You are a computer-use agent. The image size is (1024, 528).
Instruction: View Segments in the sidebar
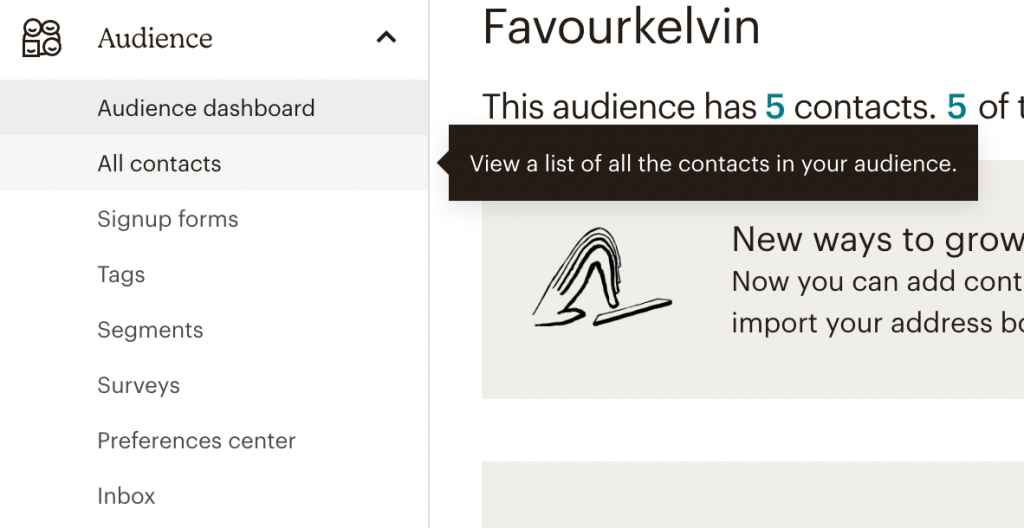(x=150, y=330)
